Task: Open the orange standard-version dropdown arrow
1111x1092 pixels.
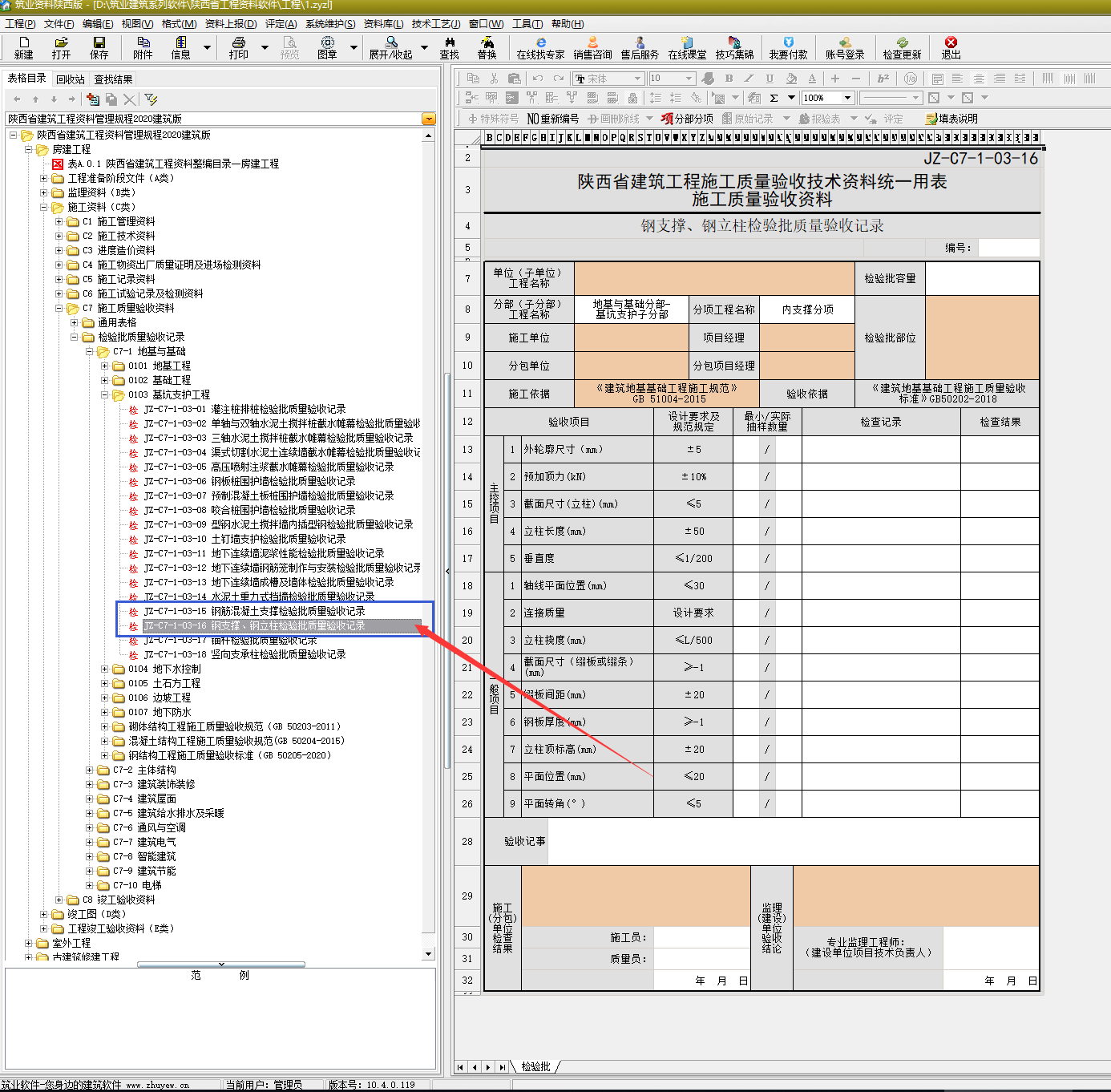Action: pyautogui.click(x=429, y=119)
